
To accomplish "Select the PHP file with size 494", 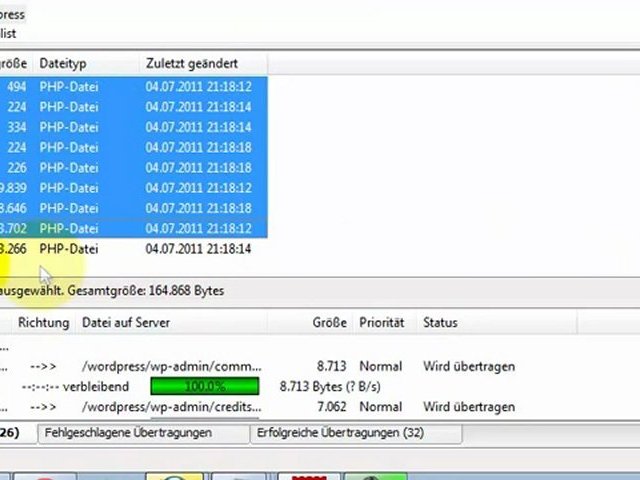I will 68,87.
